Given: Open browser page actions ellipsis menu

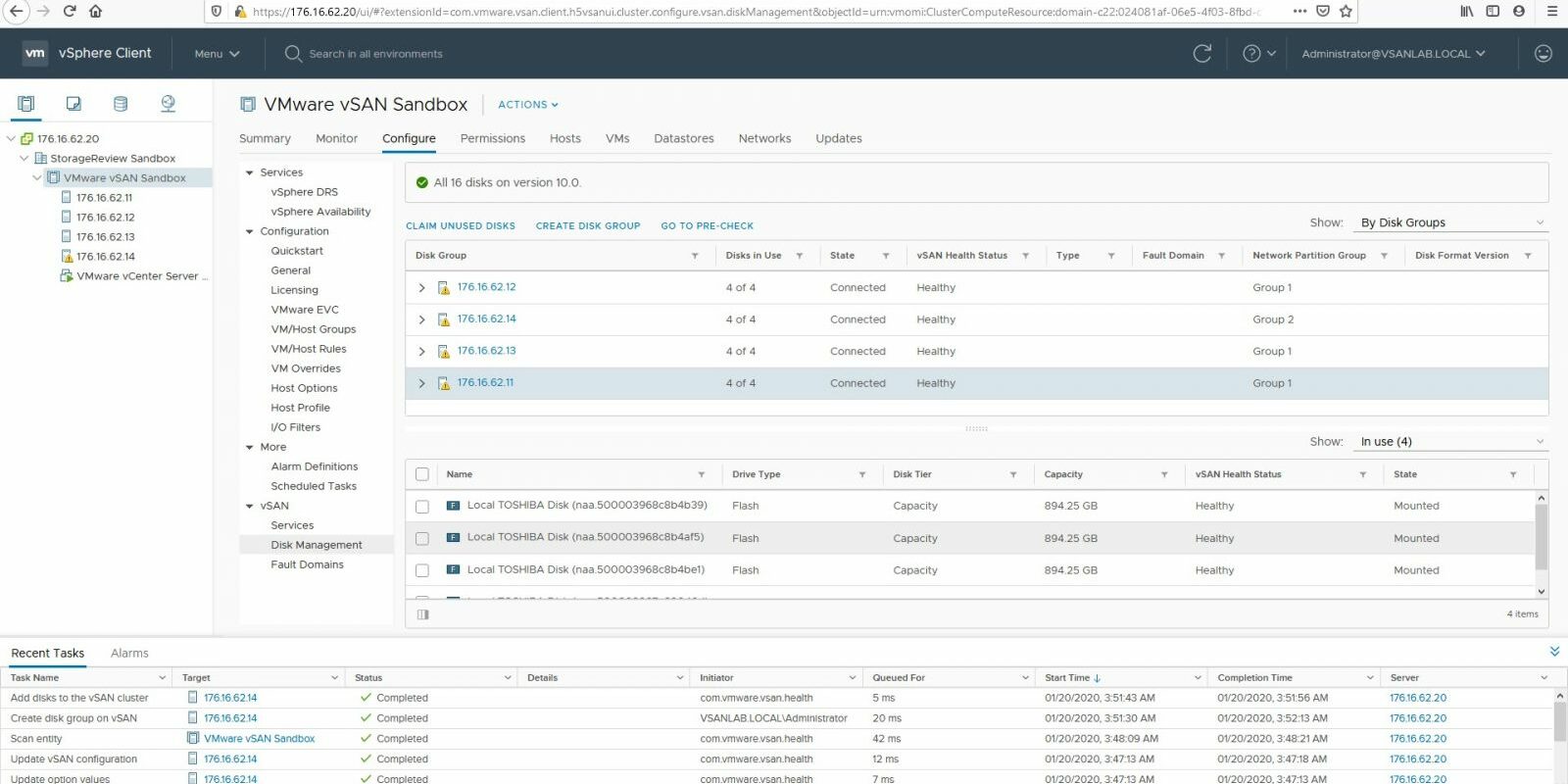Looking at the screenshot, I should click(1299, 11).
